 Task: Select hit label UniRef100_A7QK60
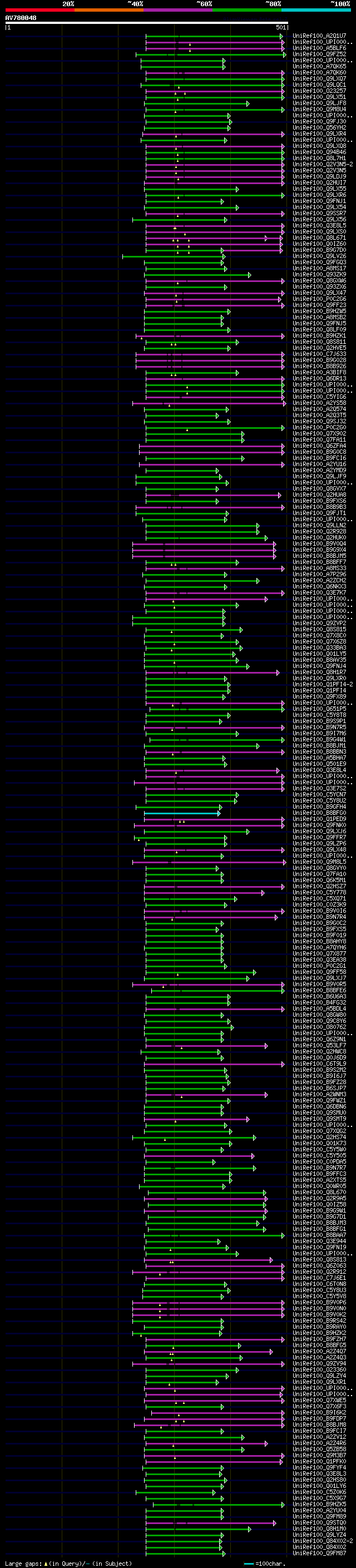coord(319,72)
